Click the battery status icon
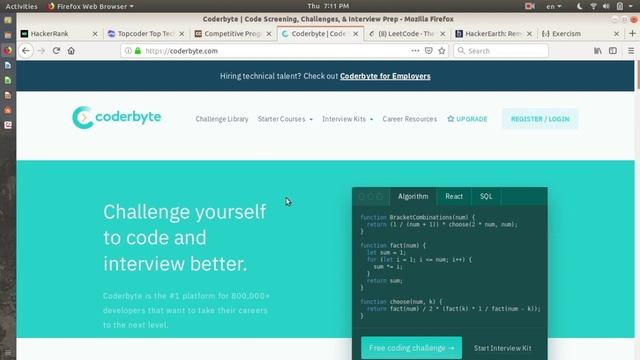 (620, 6)
